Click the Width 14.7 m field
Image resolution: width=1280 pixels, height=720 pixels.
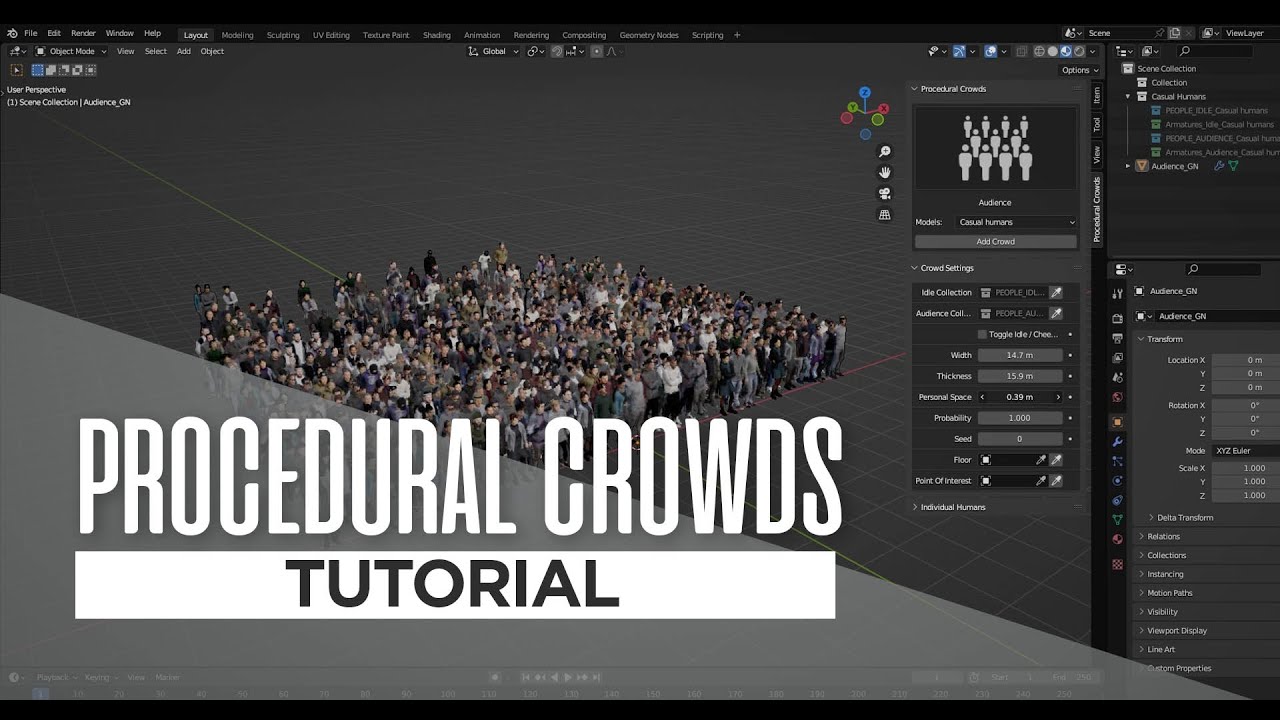coord(1020,355)
